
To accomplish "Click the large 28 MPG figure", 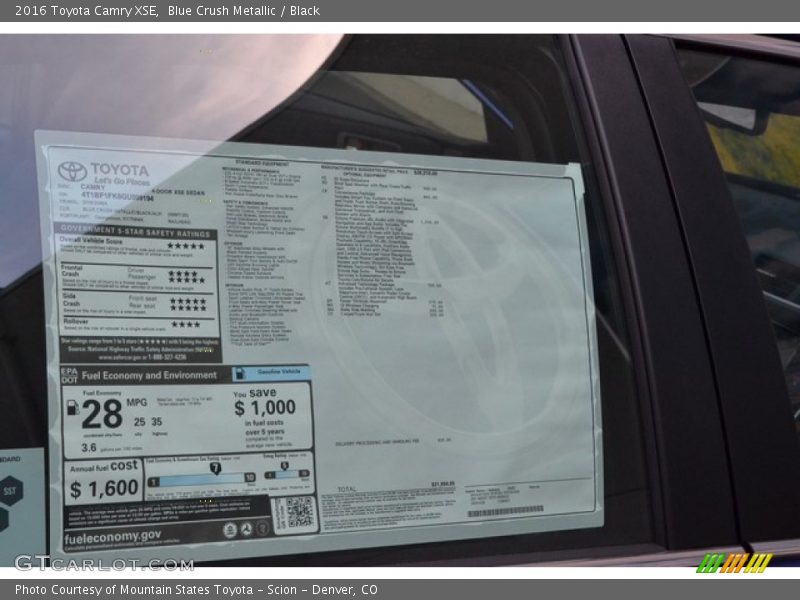I will 102,414.
